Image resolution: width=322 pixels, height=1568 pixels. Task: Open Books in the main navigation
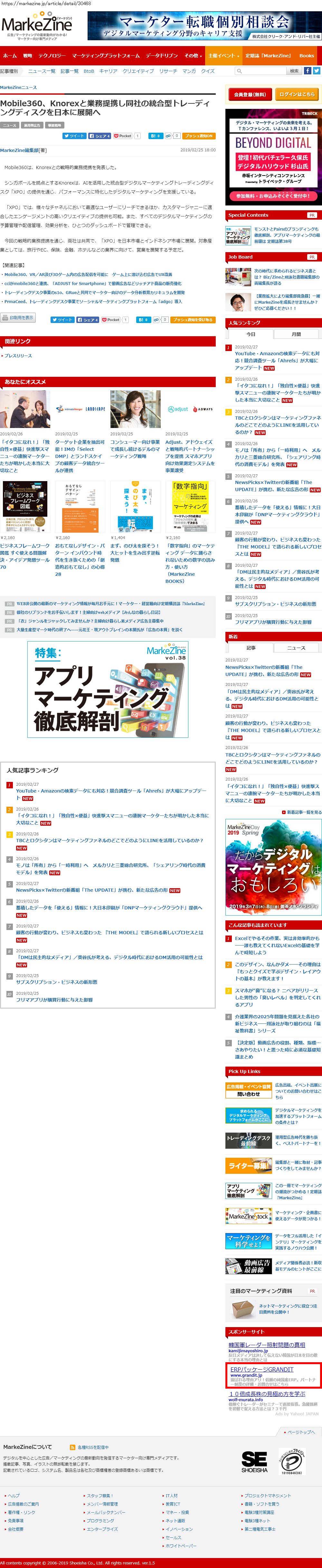pos(307,55)
